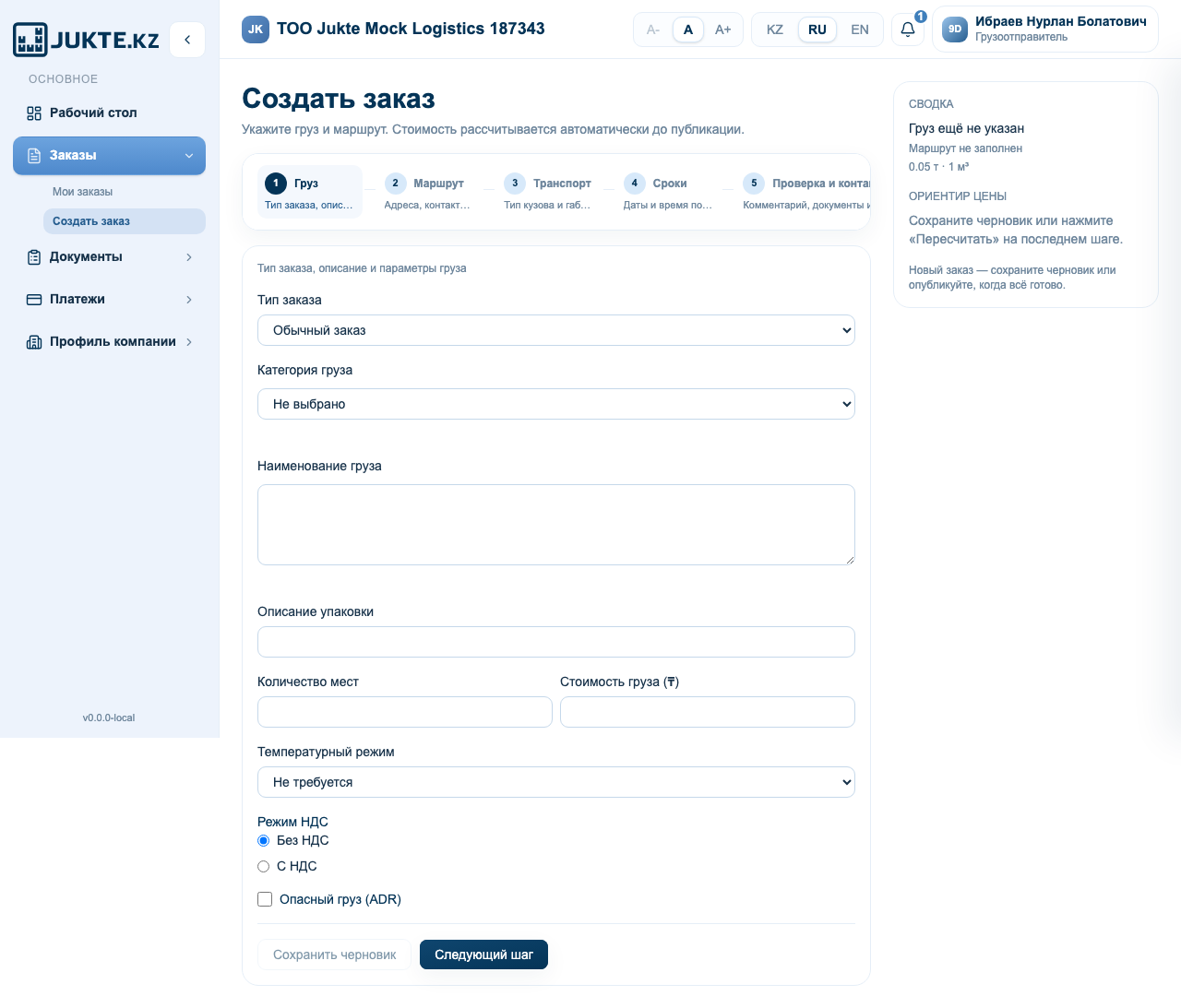Screen dimensions: 1181x1008
Task: Click the Груз ещё не указан summary text
Action: tap(966, 128)
